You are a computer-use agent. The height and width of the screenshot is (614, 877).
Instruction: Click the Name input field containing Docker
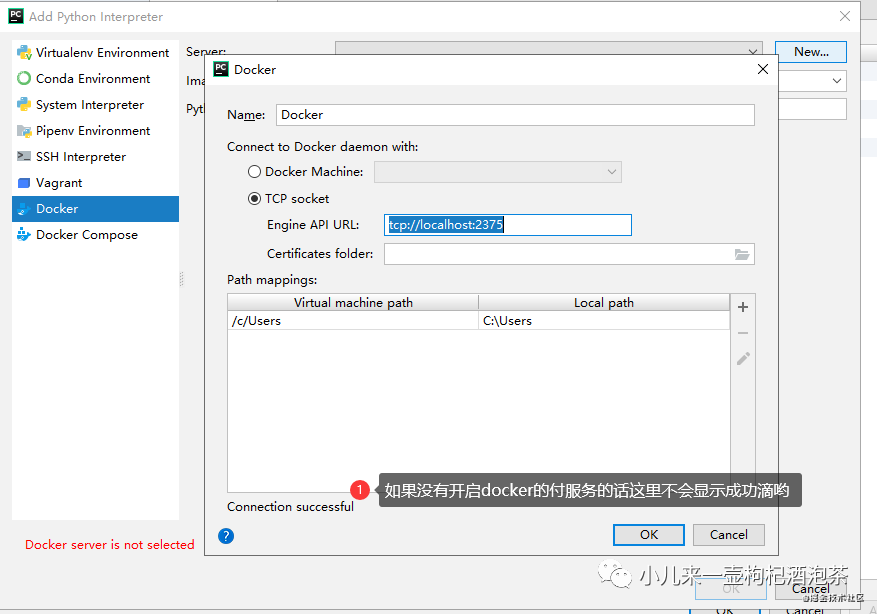tap(515, 115)
